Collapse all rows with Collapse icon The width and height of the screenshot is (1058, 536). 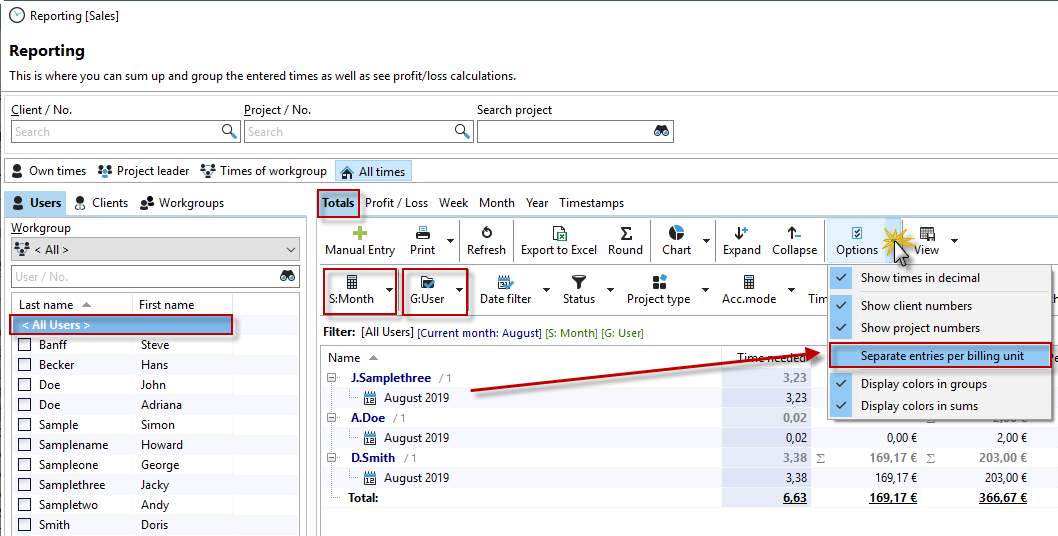pyautogui.click(x=794, y=232)
